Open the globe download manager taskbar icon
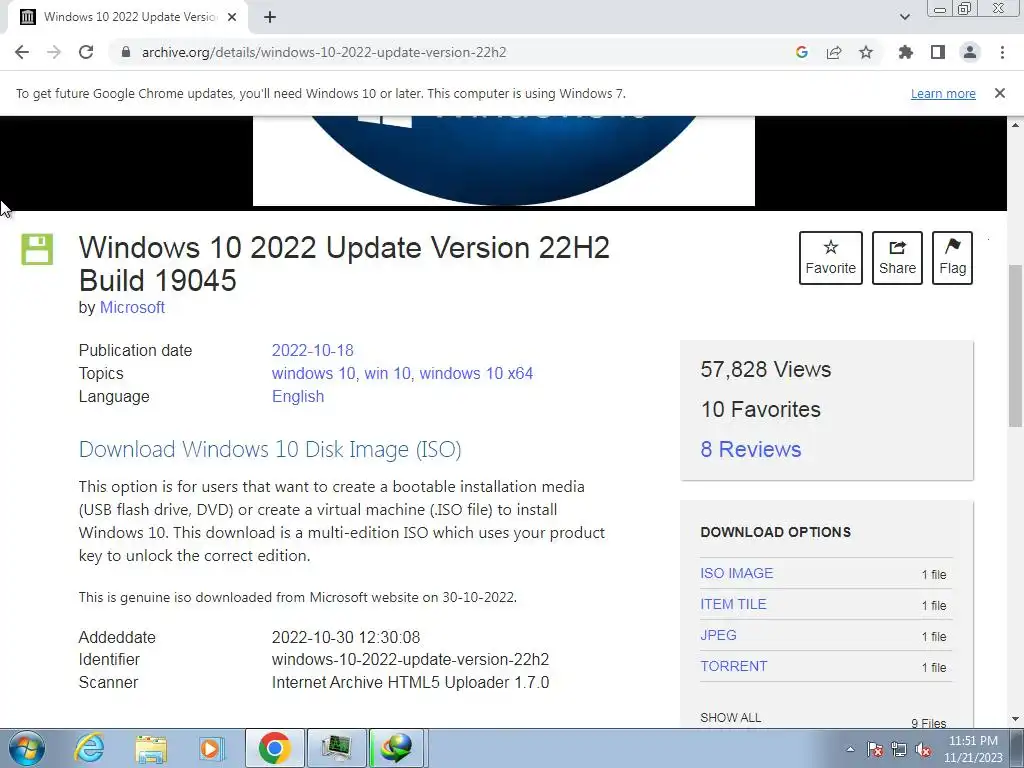 click(x=398, y=748)
